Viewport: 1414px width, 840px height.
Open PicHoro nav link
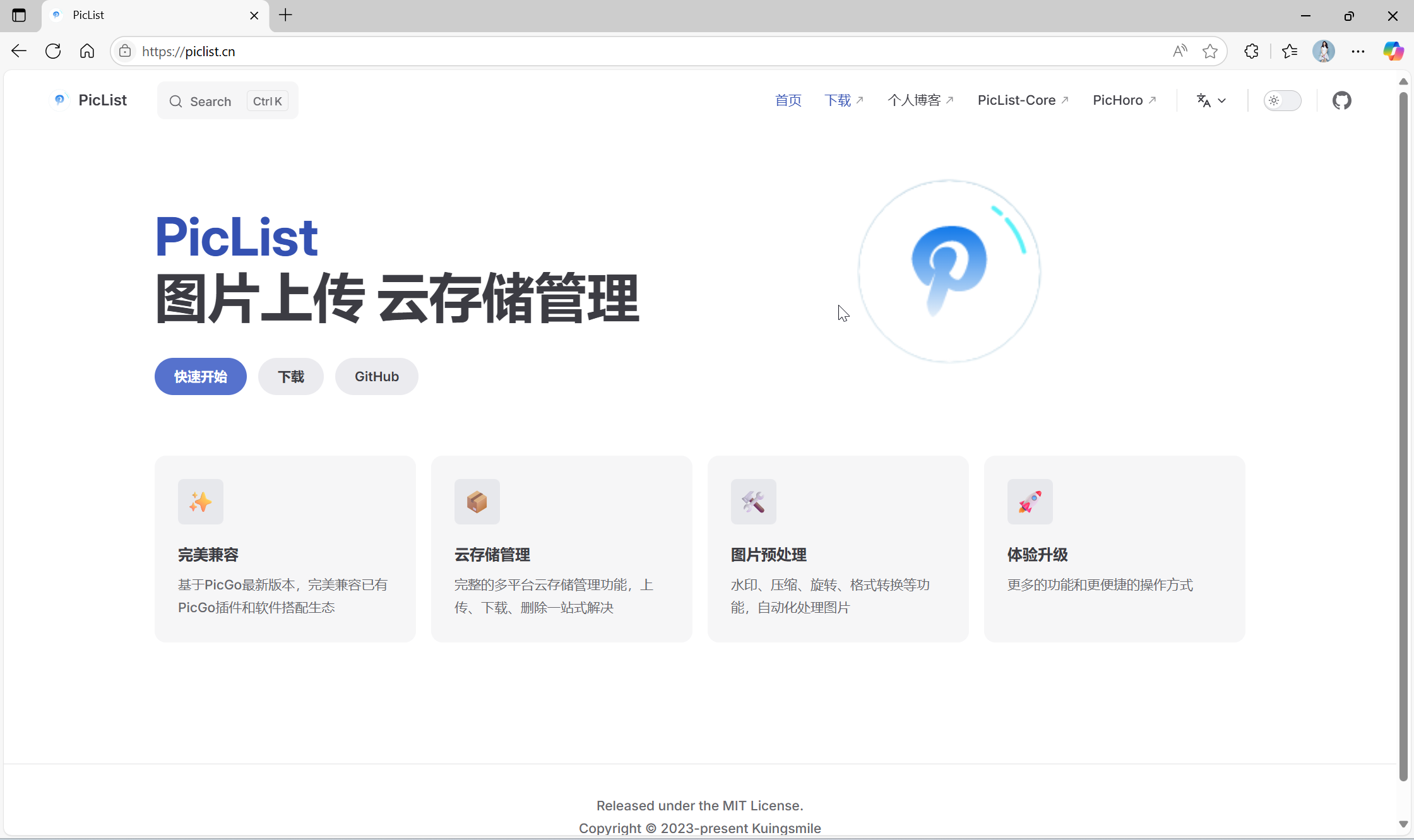(x=1124, y=100)
